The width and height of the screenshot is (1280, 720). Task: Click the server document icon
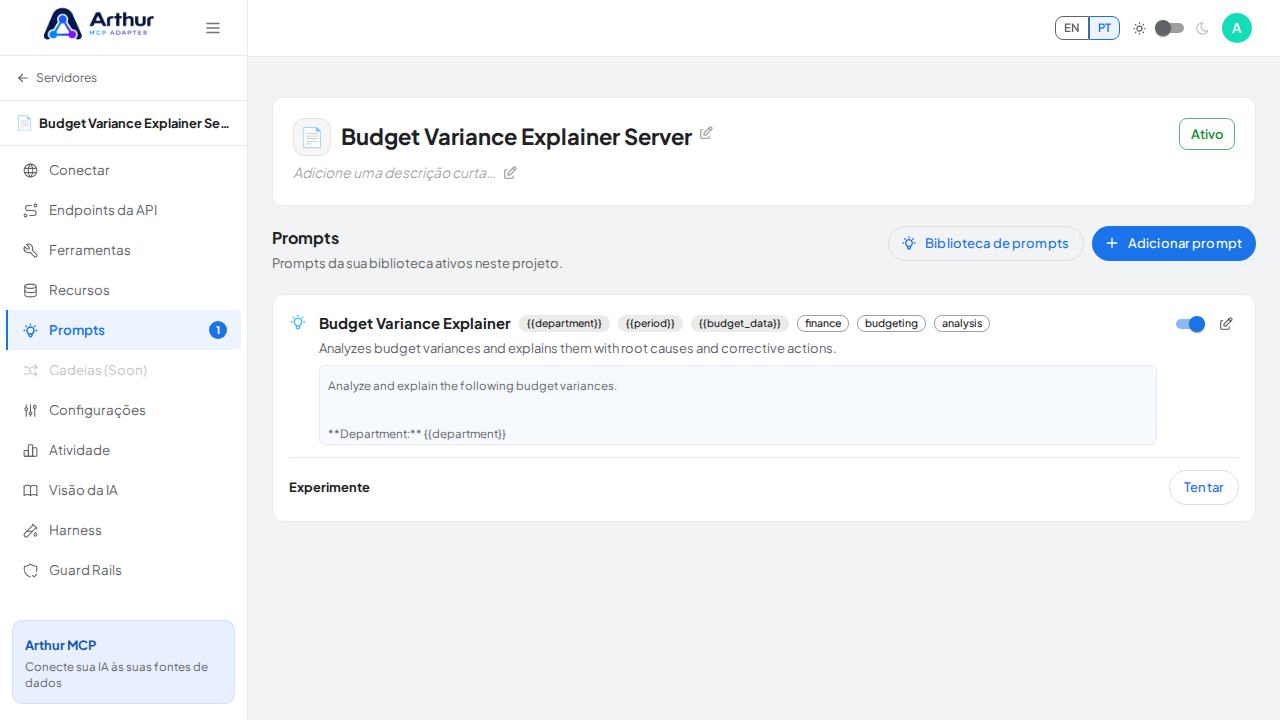click(312, 137)
